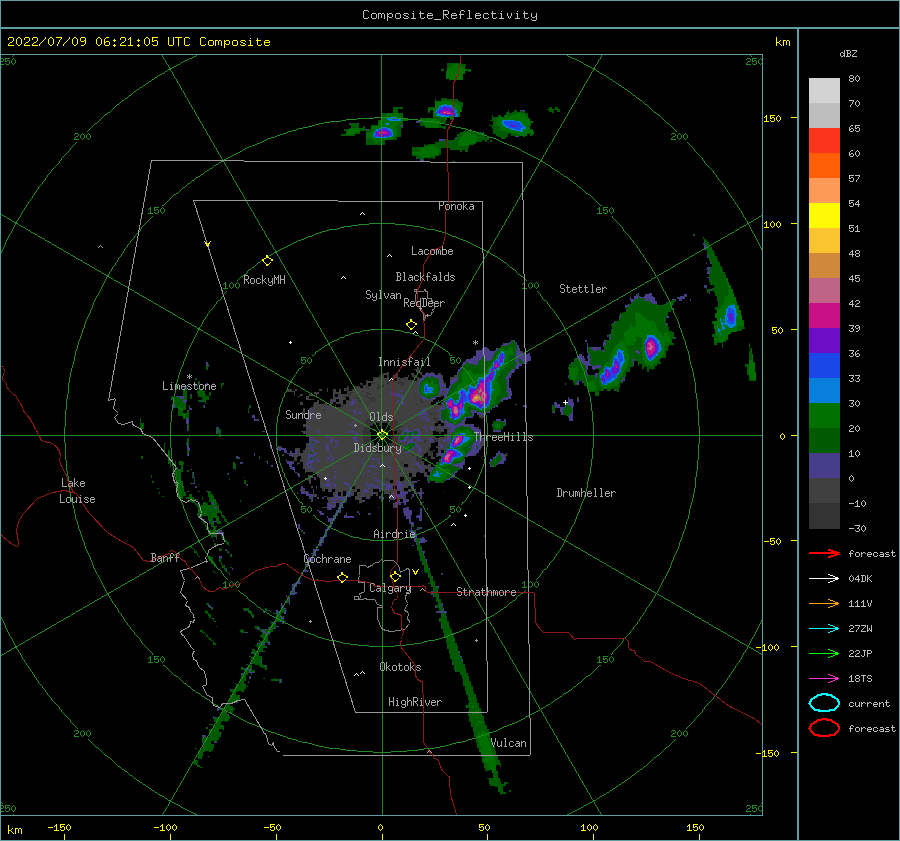
Task: Click the dBZ legend heading
Action: click(x=848, y=53)
